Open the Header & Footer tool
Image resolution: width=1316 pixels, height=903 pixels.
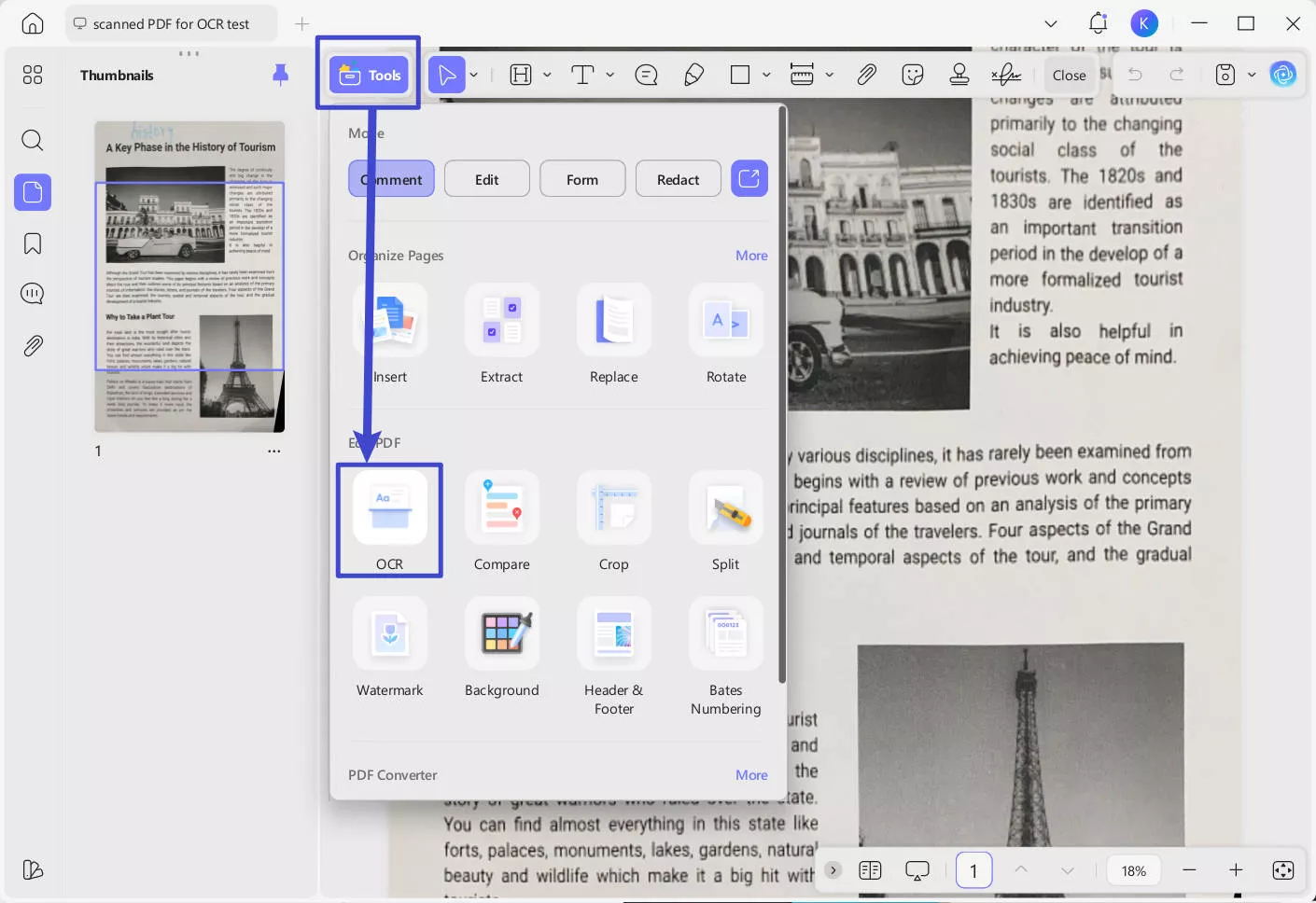point(614,657)
